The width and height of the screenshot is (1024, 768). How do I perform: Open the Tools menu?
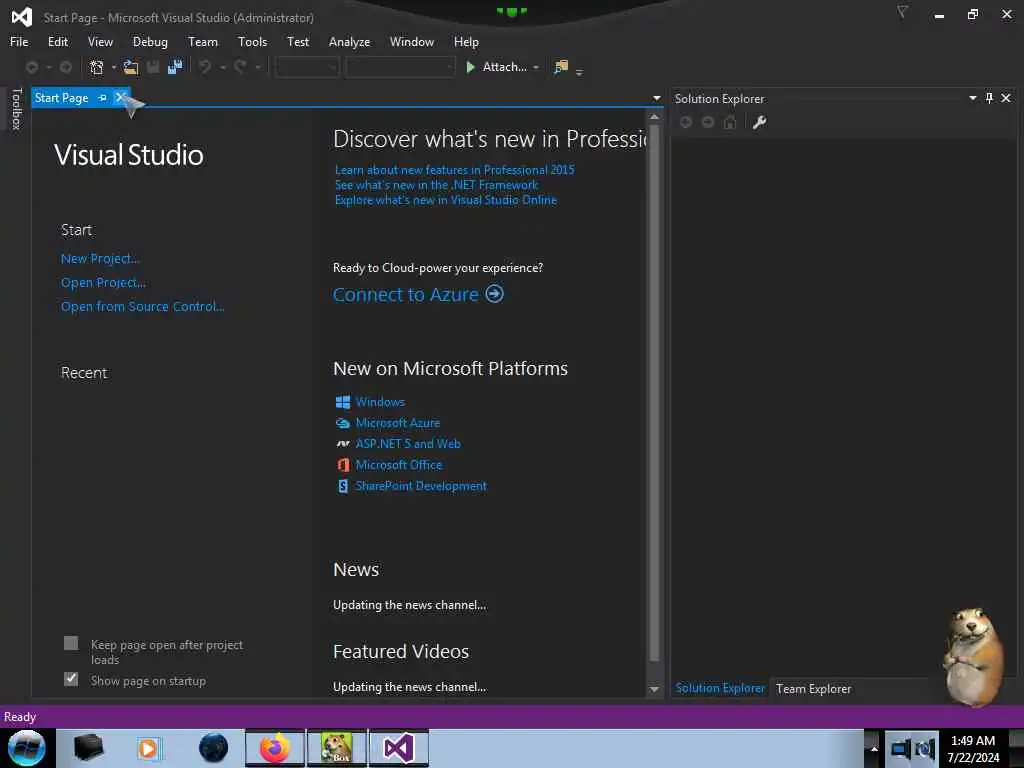(x=252, y=42)
